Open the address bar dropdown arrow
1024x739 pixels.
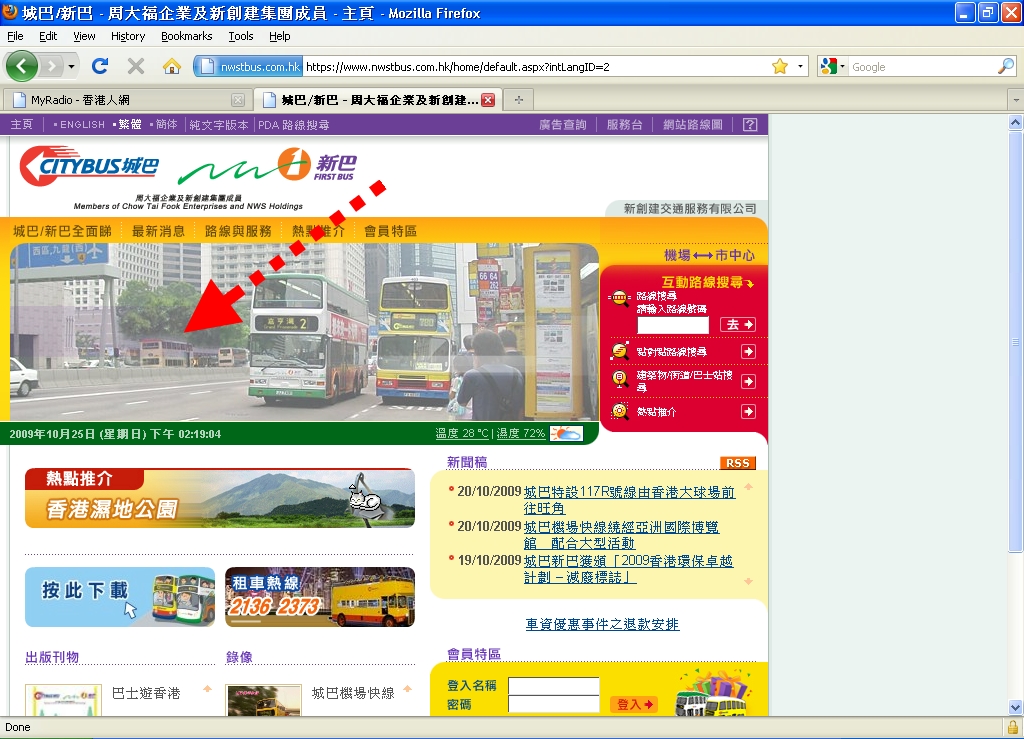pos(800,67)
